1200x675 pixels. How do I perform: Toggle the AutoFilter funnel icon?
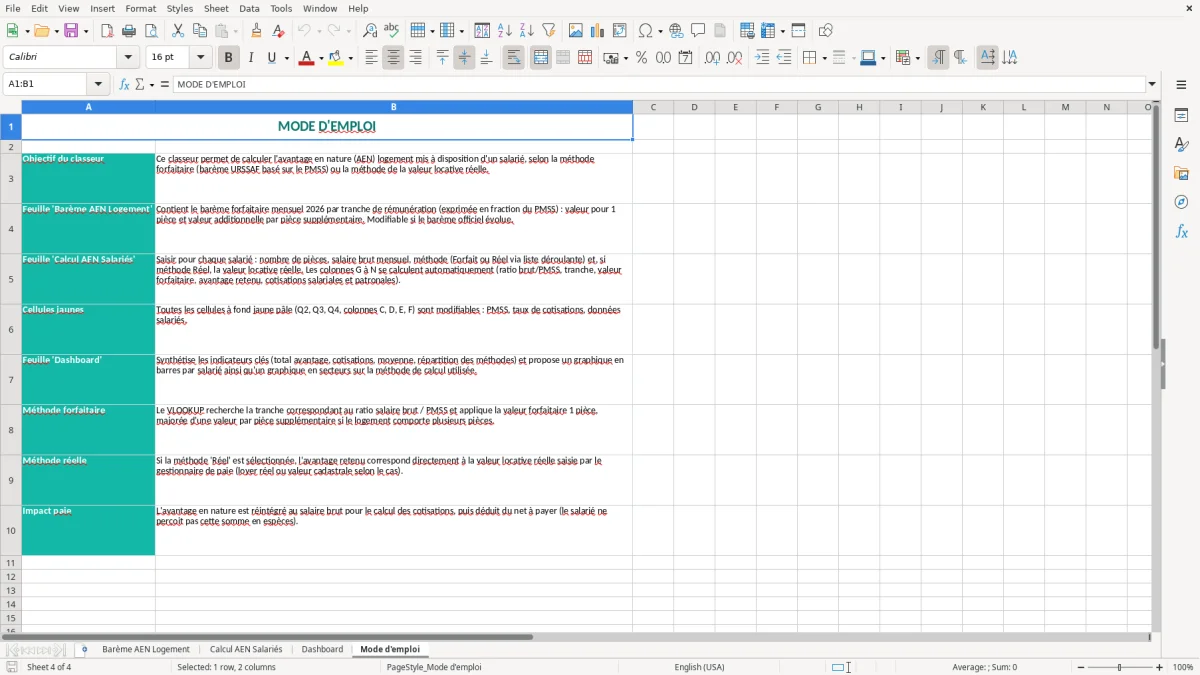coord(549,31)
